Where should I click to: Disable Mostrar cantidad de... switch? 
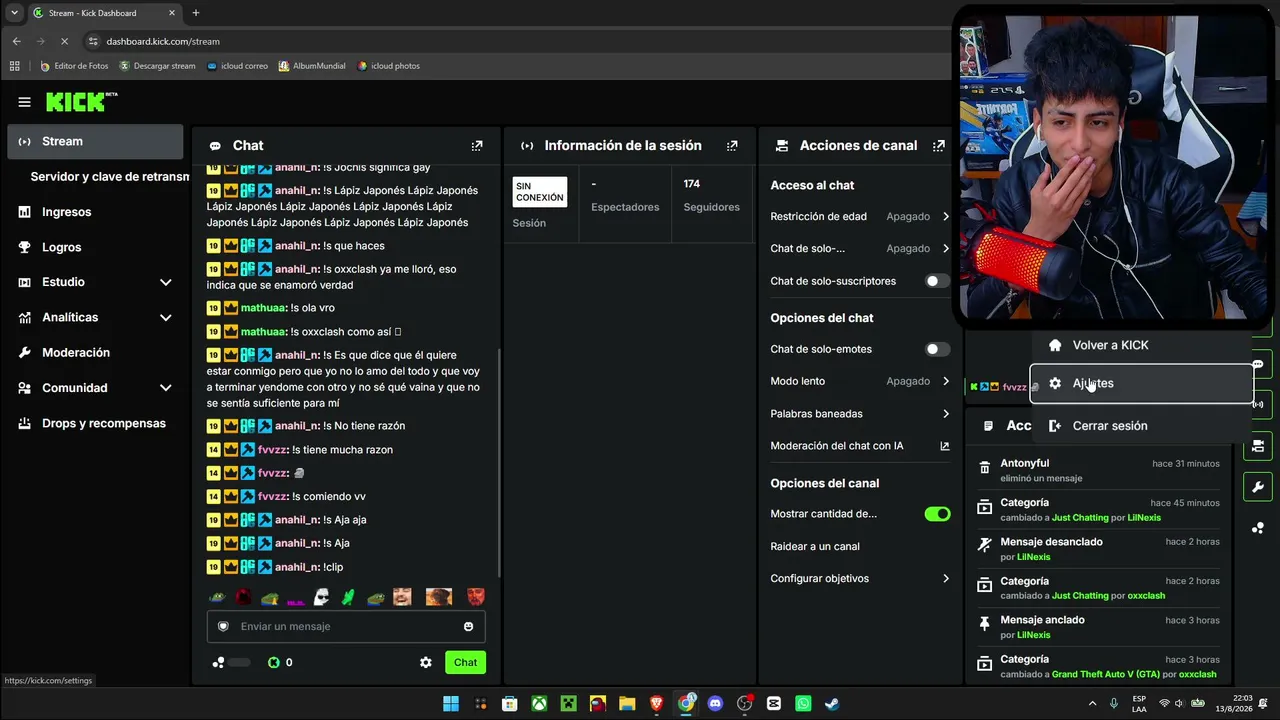tap(937, 514)
